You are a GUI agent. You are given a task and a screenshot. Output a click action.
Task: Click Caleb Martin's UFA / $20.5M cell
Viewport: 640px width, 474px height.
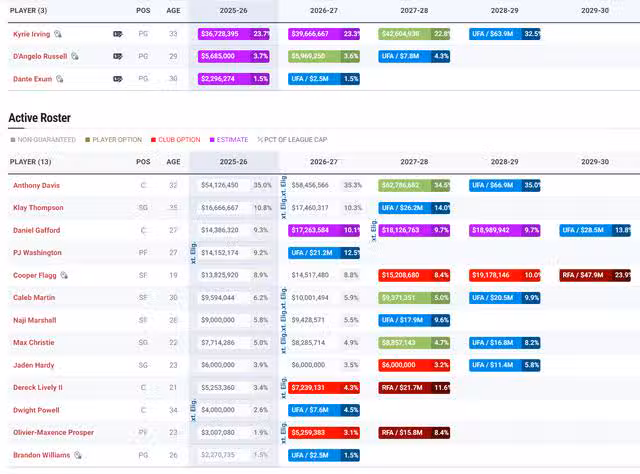pos(504,298)
